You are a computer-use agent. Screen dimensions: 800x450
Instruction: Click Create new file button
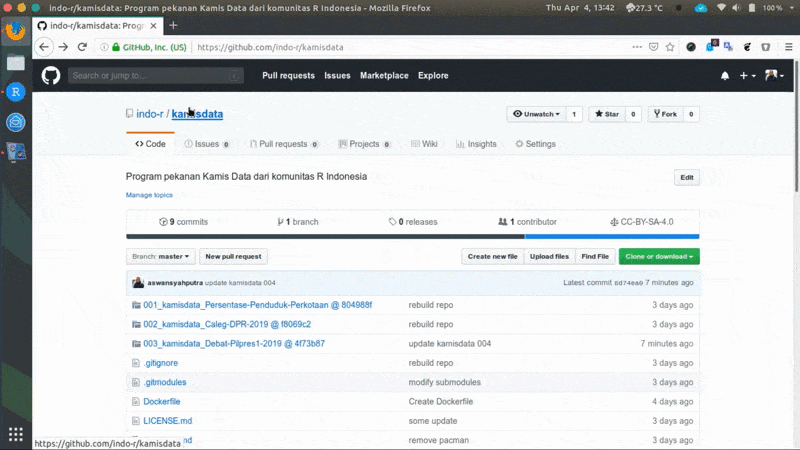492,257
